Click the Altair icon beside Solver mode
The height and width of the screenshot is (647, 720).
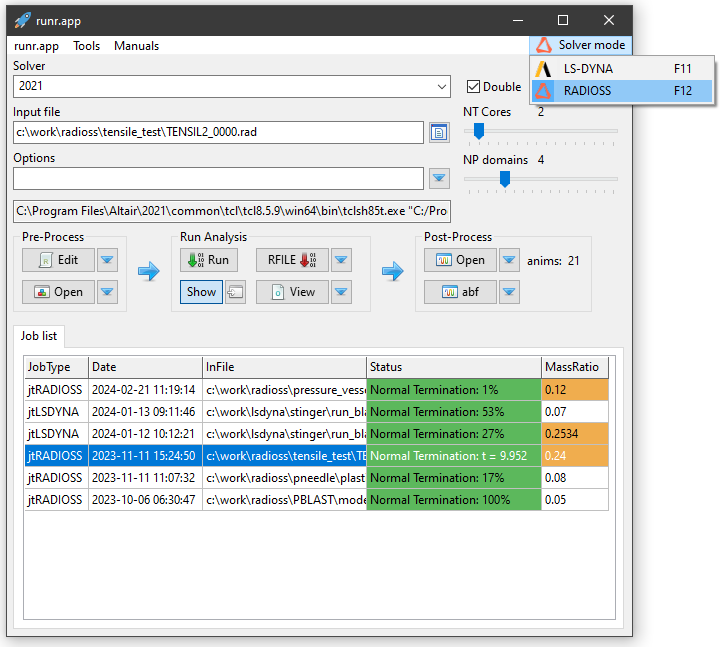(544, 45)
